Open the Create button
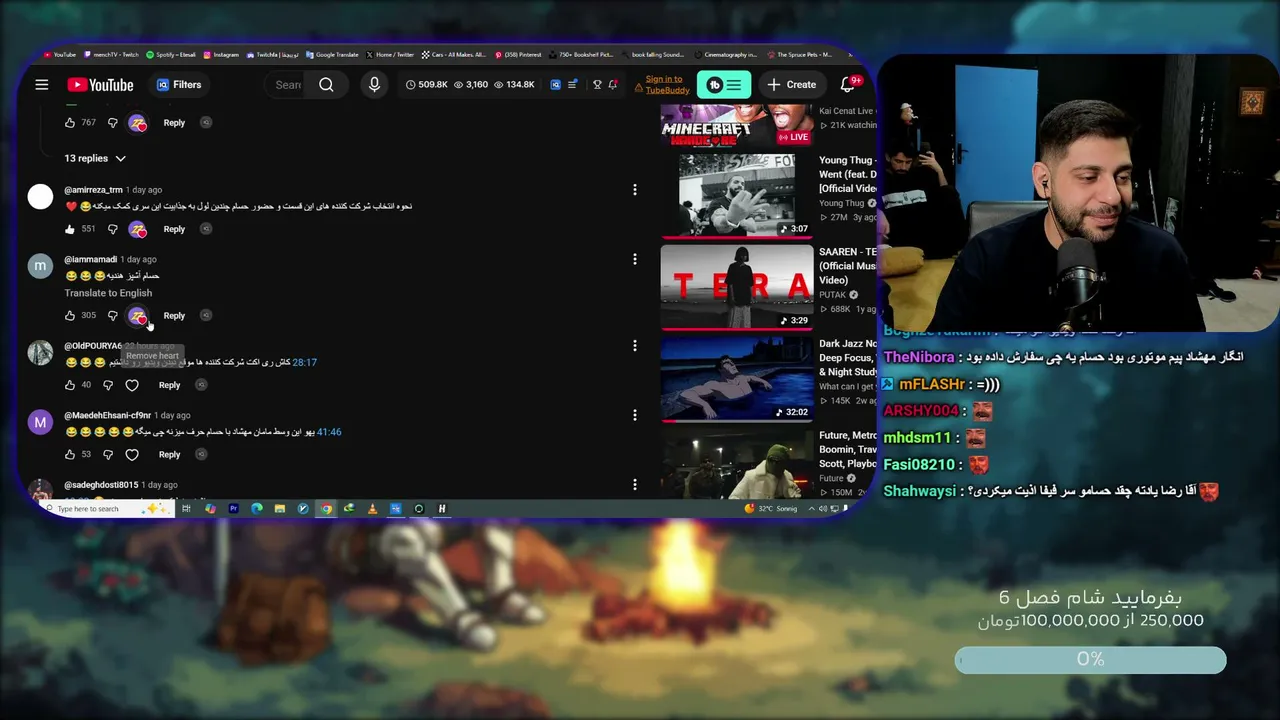1280x720 pixels. (791, 85)
